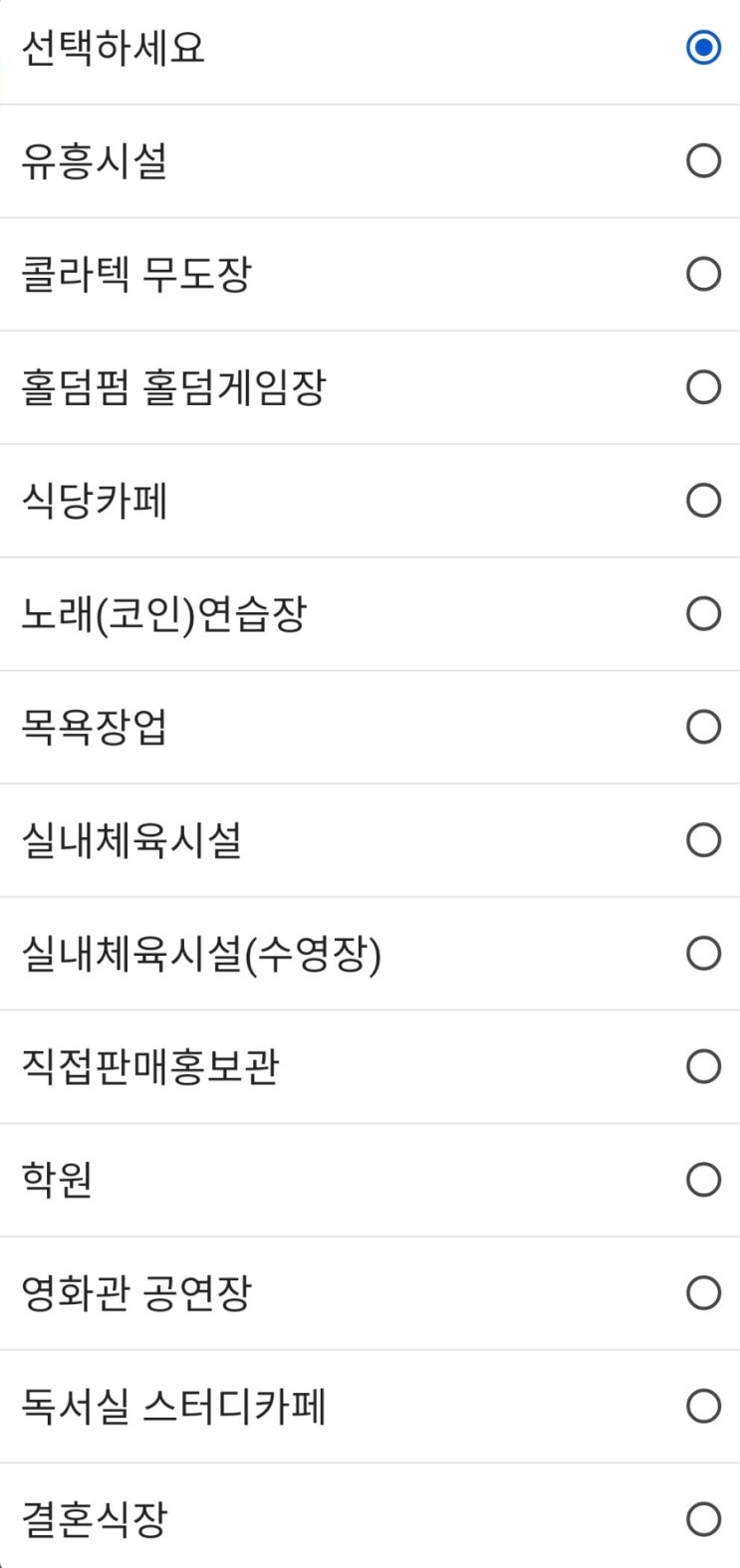
Task: Tap the 목욕장업 list label
Action: point(95,728)
